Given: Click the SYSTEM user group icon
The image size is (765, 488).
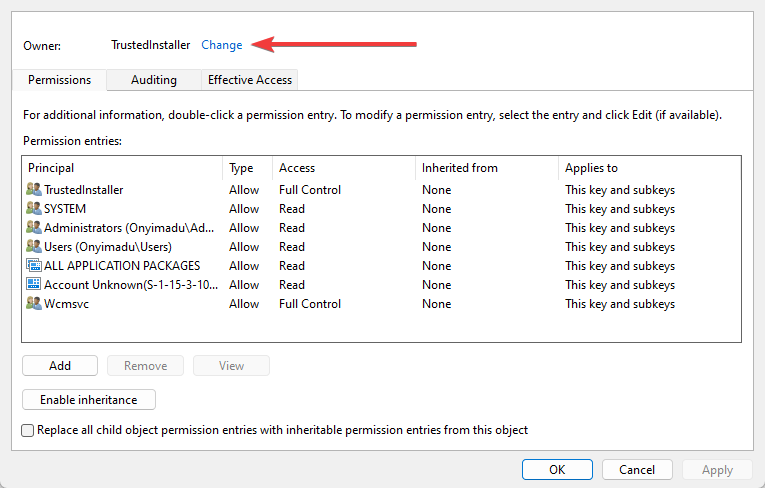Looking at the screenshot, I should 34,209.
